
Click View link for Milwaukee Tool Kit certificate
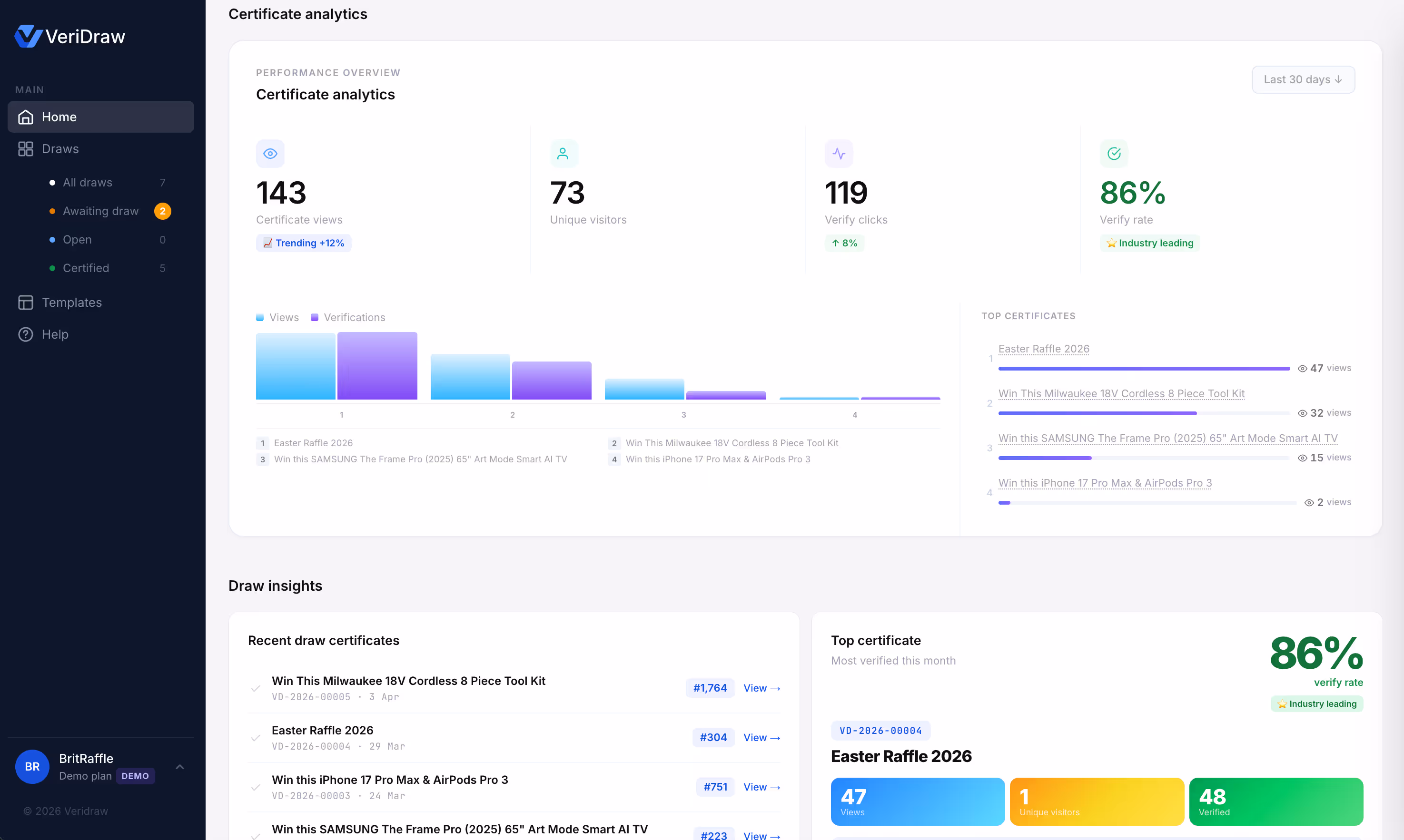(x=761, y=688)
